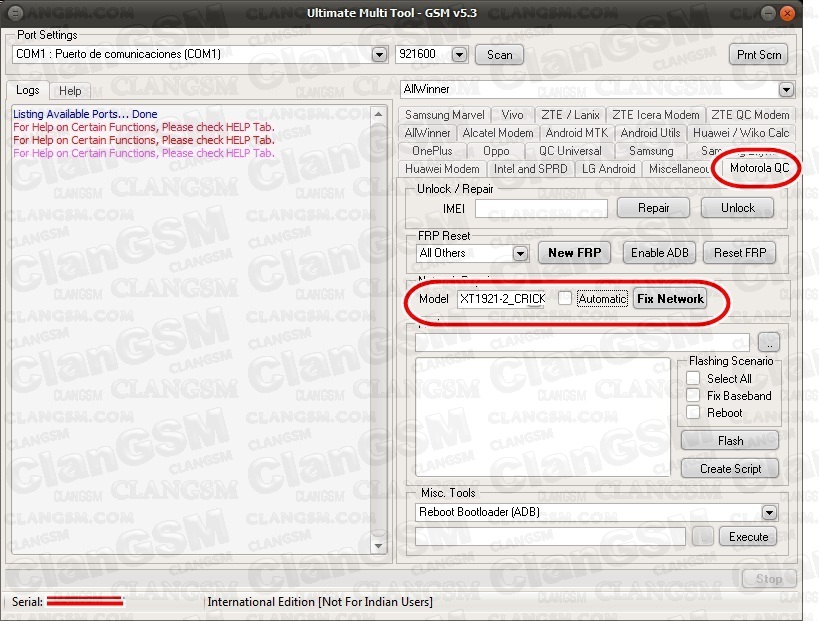
Task: Open the ZTE Icera Modem tab
Action: (656, 115)
